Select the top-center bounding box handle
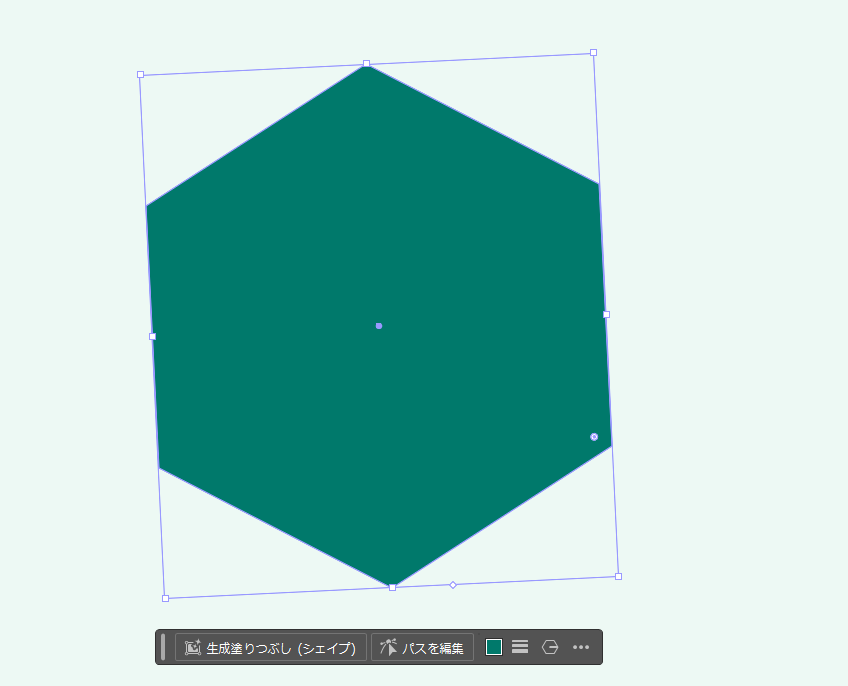Viewport: 848px width, 686px height. (x=366, y=63)
